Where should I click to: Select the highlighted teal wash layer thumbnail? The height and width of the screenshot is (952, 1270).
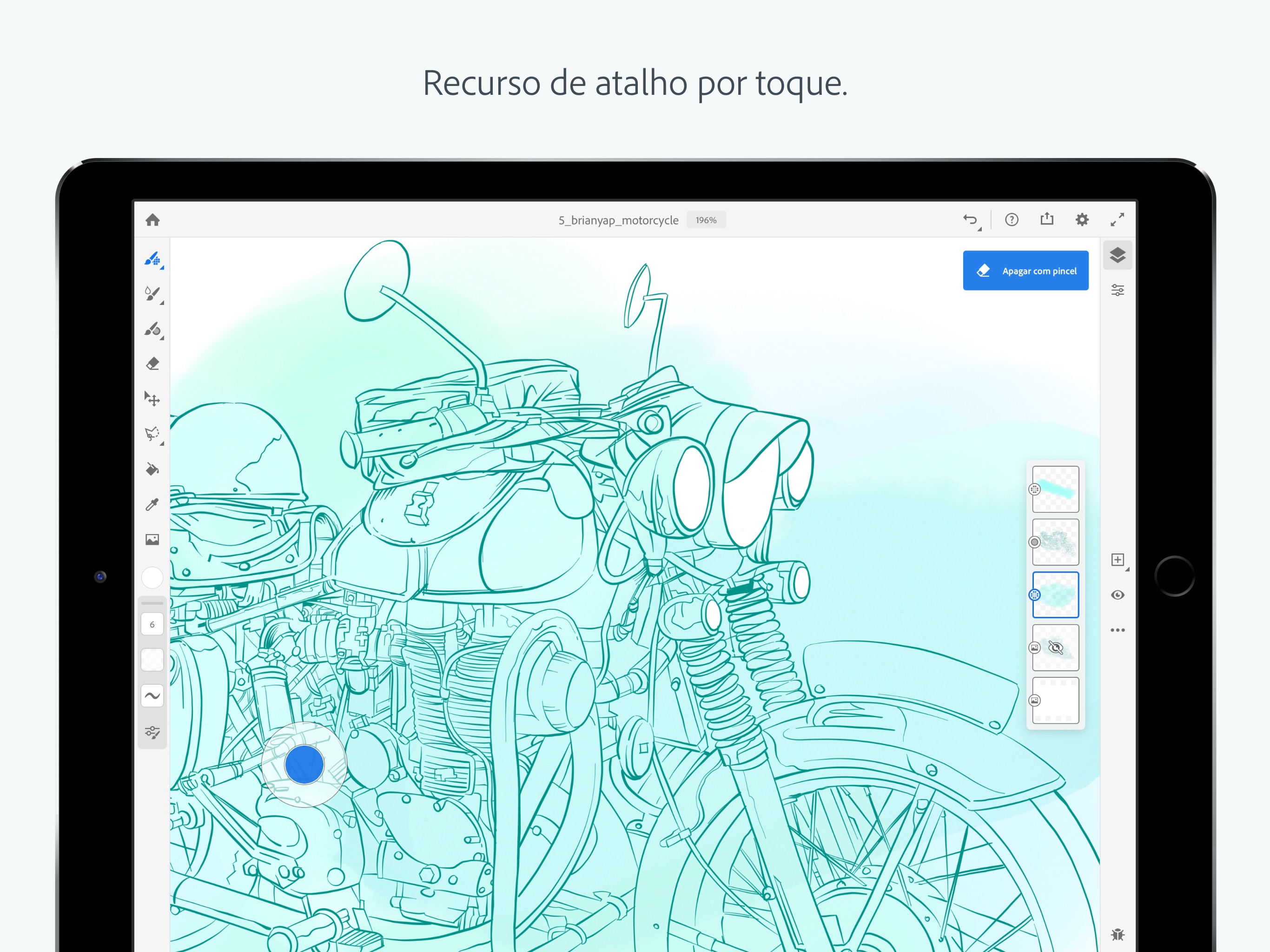coord(1055,595)
